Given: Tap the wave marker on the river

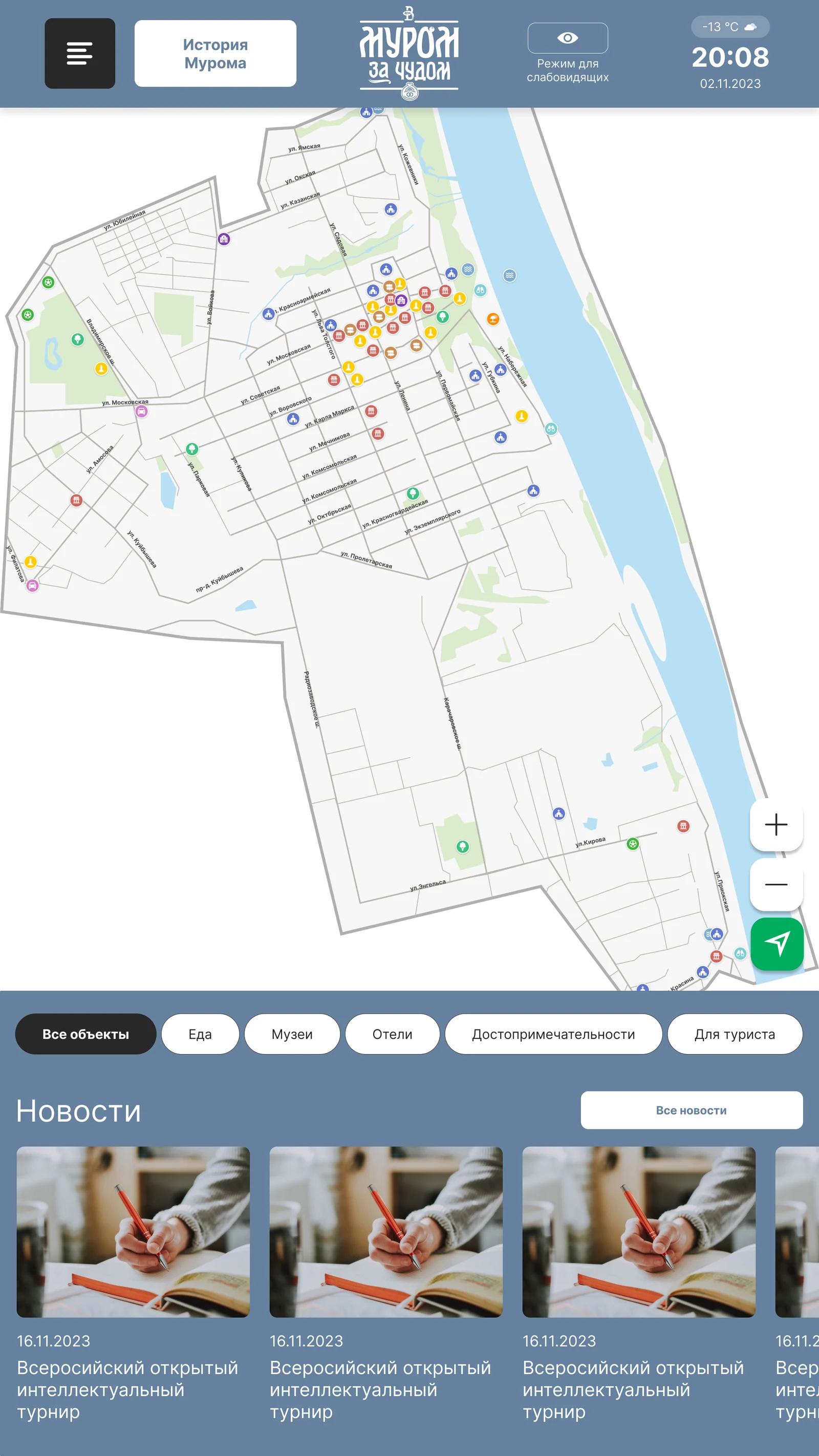Looking at the screenshot, I should tap(509, 275).
